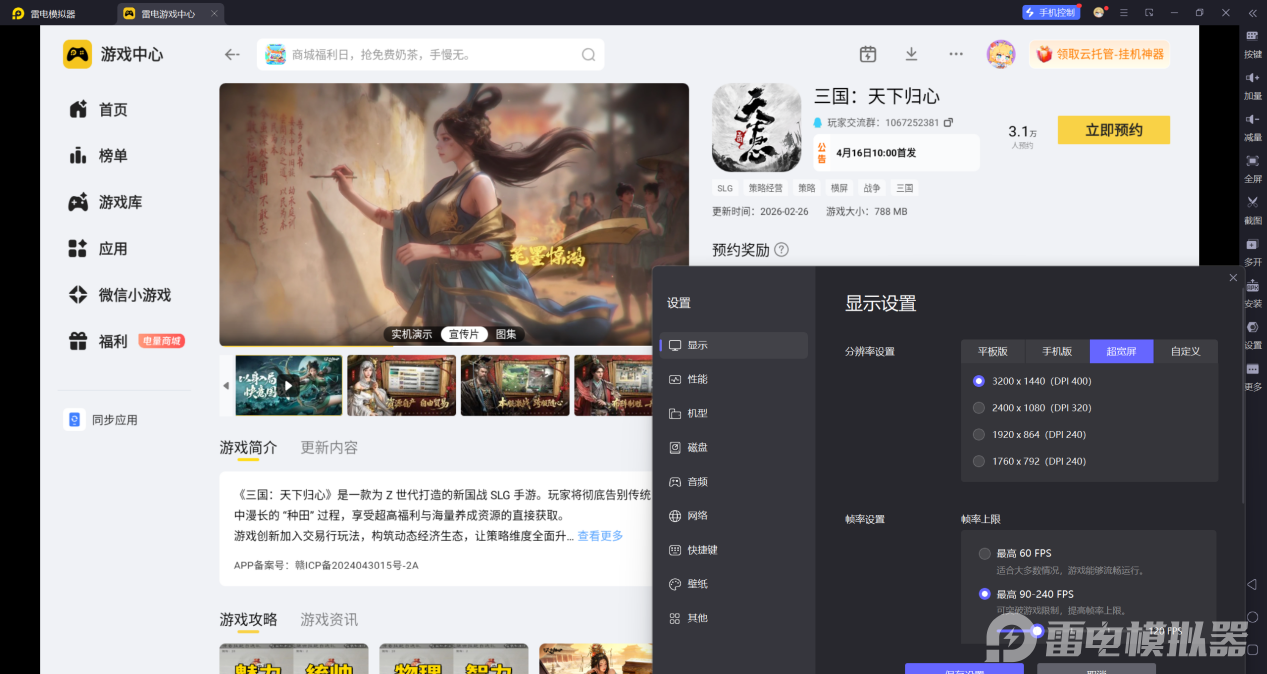
Task: Tap the Android recent apps square button
Action: 1252,649
